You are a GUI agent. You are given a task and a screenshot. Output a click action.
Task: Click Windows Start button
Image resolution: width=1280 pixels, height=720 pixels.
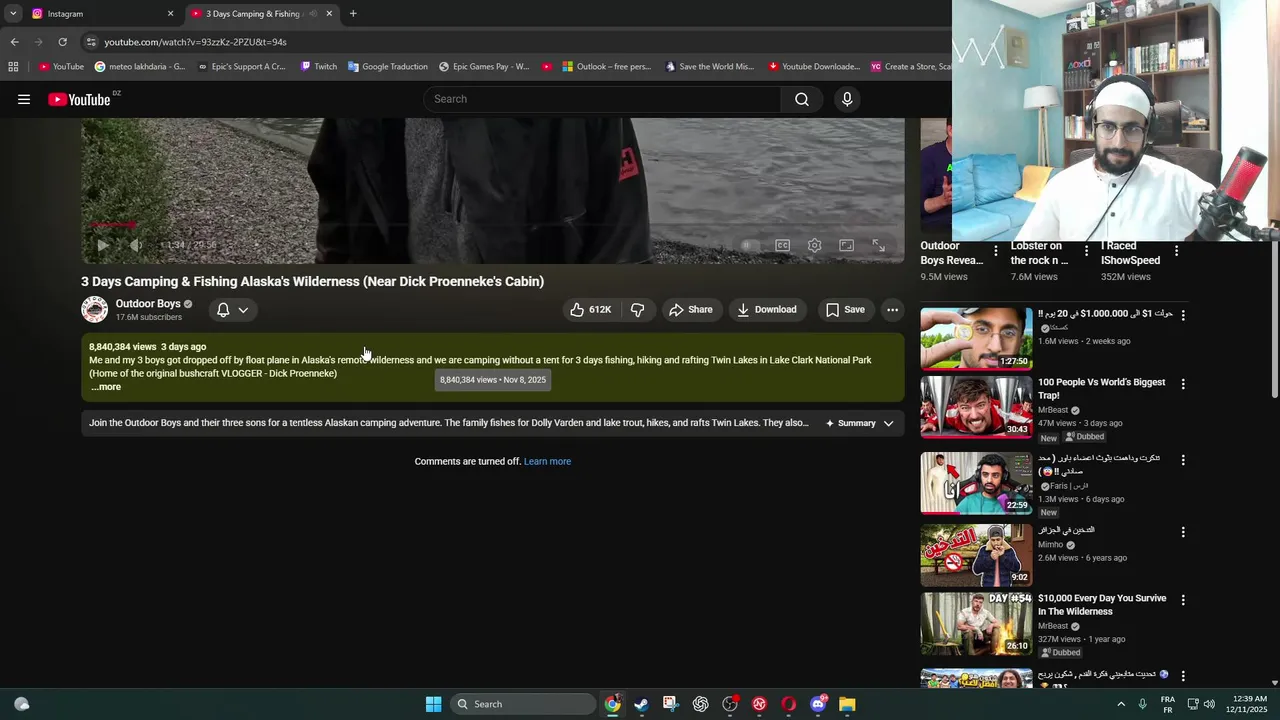(434, 704)
